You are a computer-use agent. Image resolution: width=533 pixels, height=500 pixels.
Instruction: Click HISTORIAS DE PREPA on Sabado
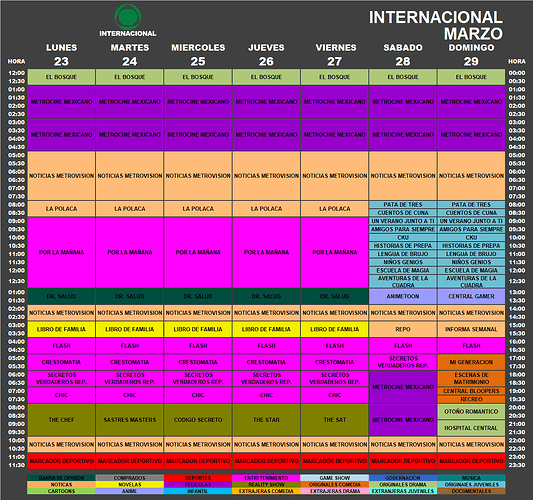click(x=403, y=246)
